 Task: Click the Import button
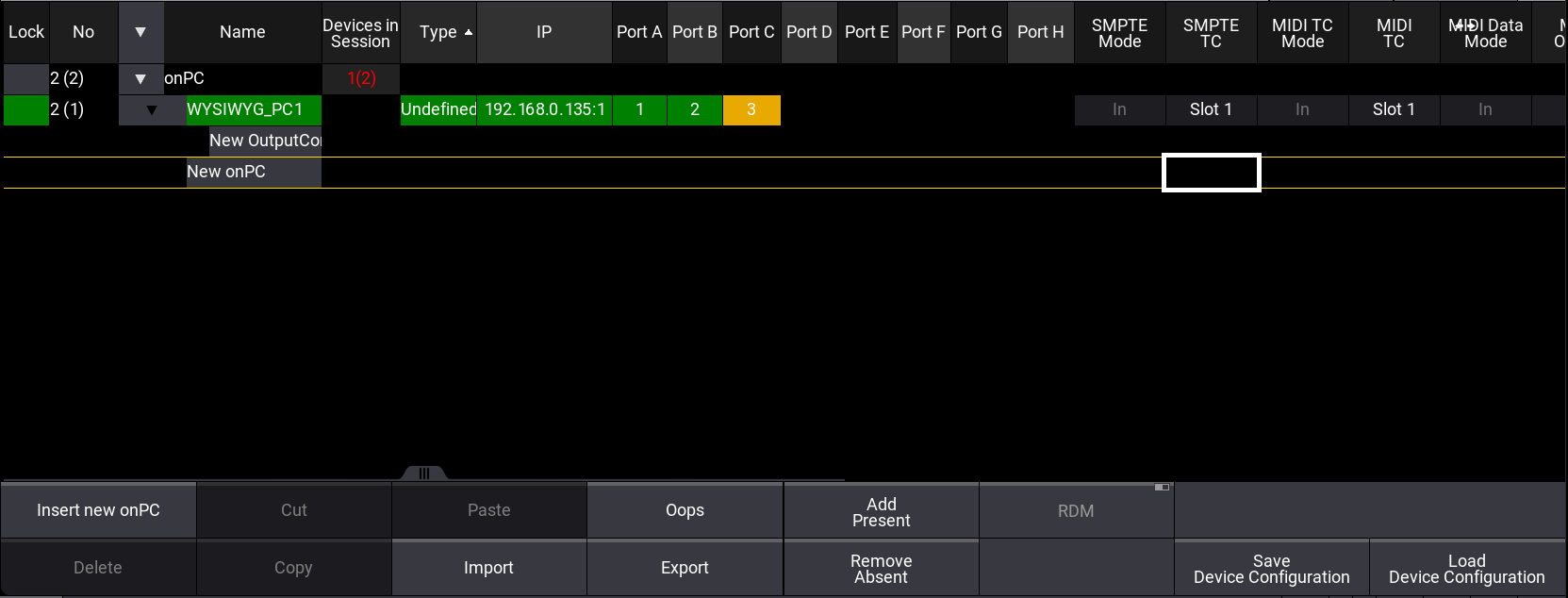click(488, 568)
